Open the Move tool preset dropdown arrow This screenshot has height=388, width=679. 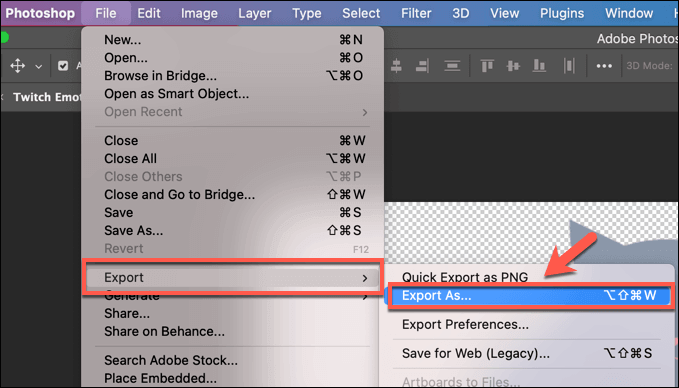tap(39, 67)
